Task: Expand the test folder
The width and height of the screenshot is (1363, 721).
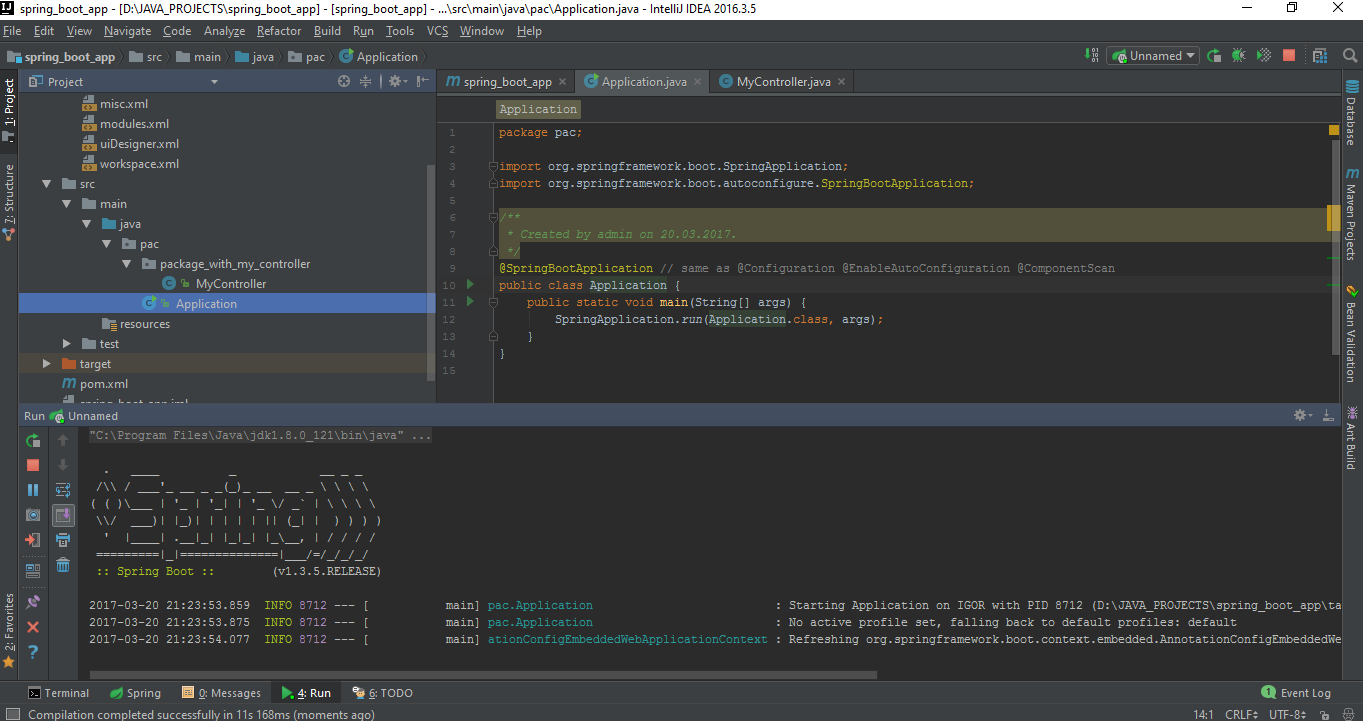Action: (65, 343)
